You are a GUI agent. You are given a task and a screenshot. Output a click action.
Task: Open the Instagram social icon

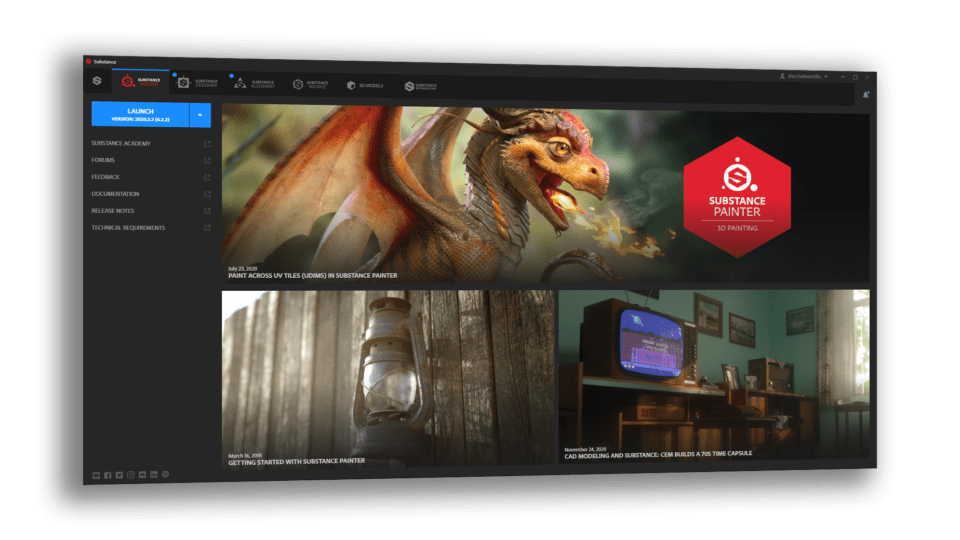pyautogui.click(x=131, y=475)
